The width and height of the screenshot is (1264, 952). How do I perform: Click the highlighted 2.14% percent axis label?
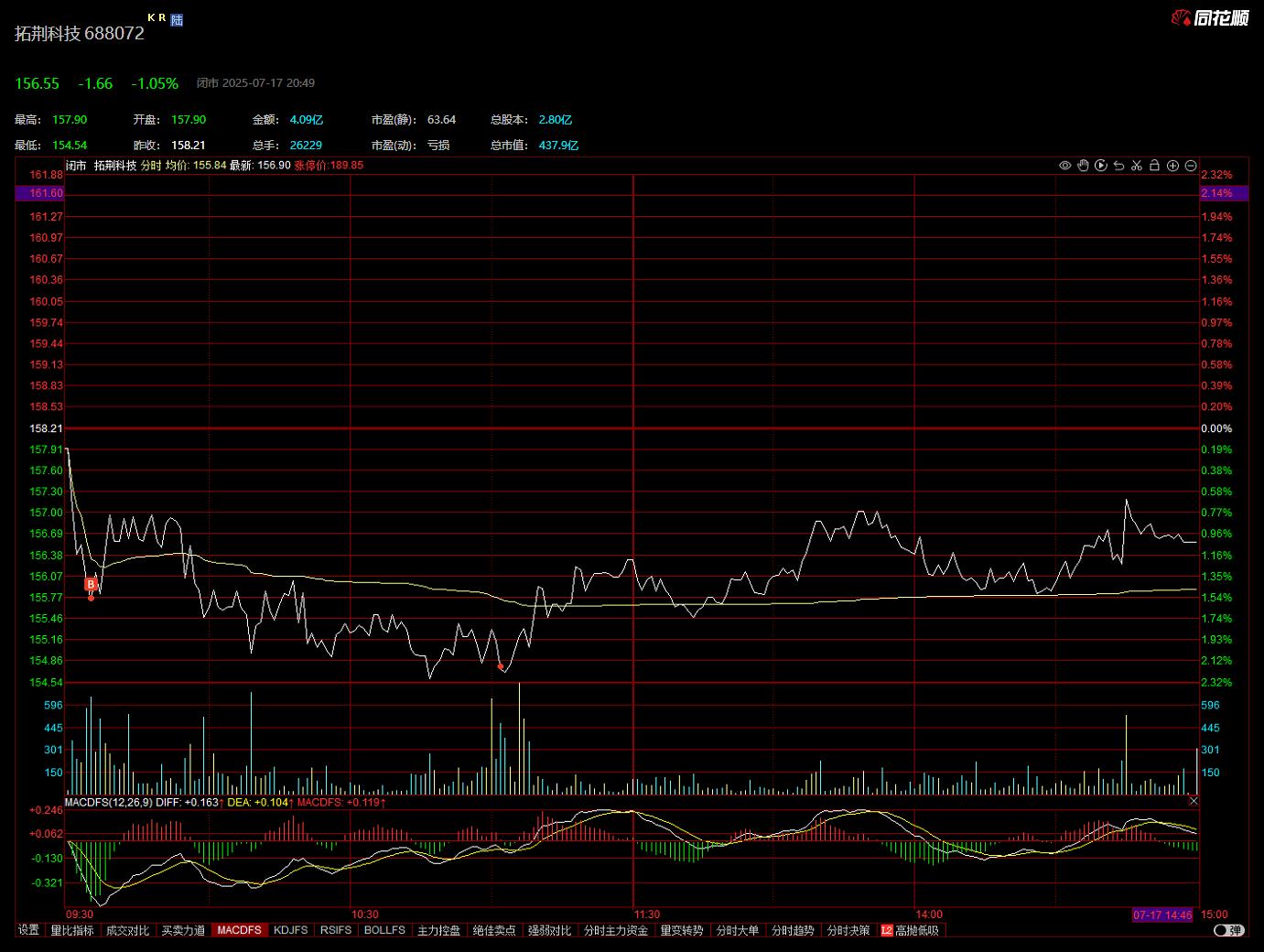coord(1223,193)
